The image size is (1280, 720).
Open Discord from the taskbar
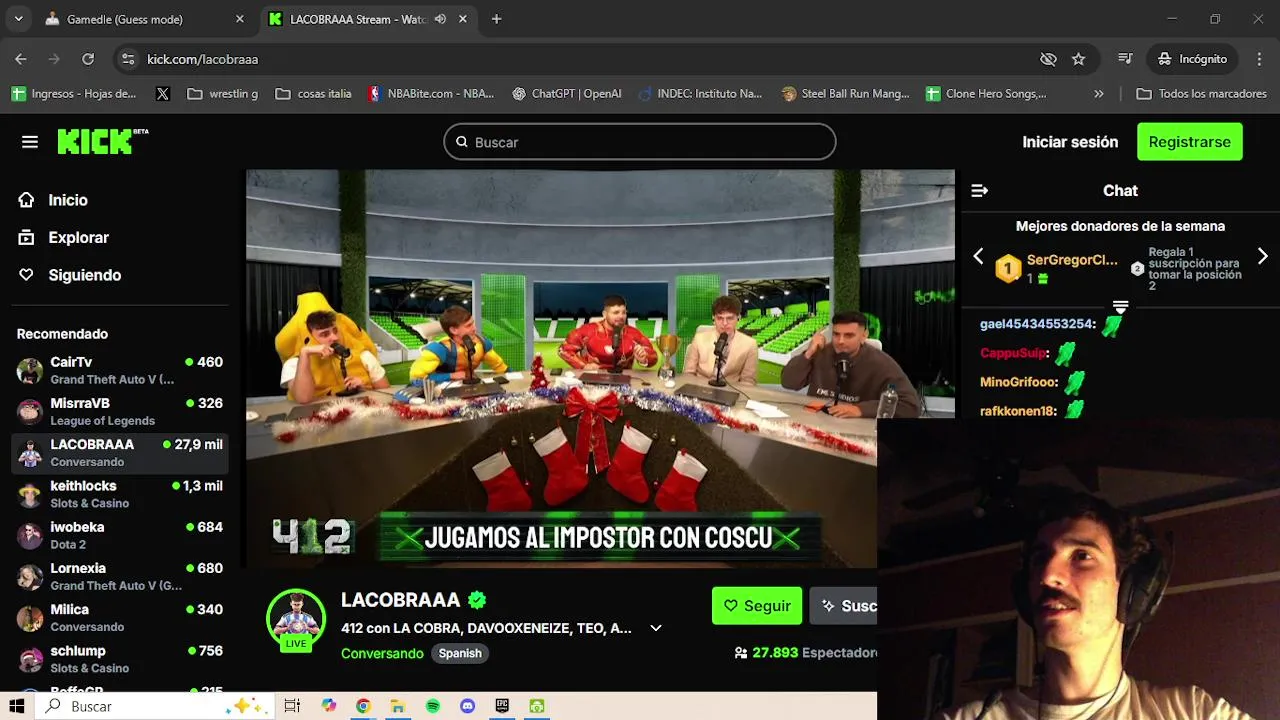pos(467,706)
